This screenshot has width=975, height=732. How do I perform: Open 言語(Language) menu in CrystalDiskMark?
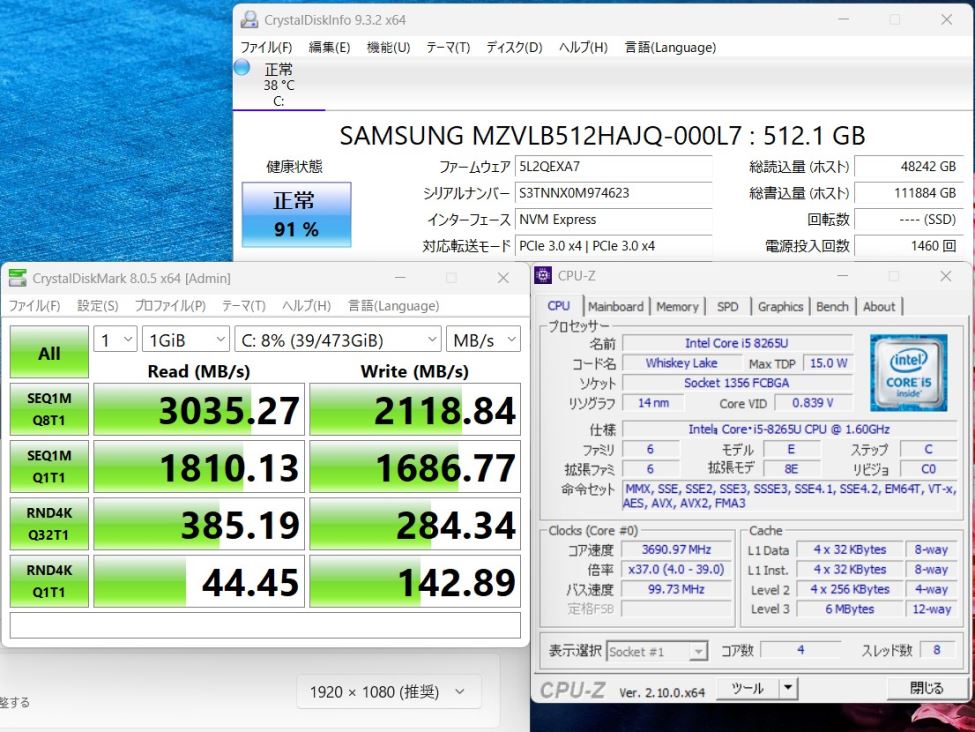[394, 305]
